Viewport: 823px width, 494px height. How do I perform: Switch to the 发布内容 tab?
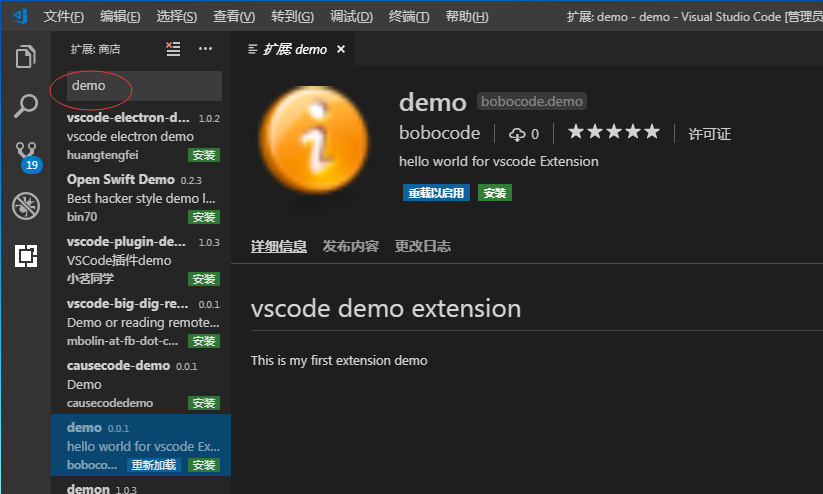pos(351,246)
